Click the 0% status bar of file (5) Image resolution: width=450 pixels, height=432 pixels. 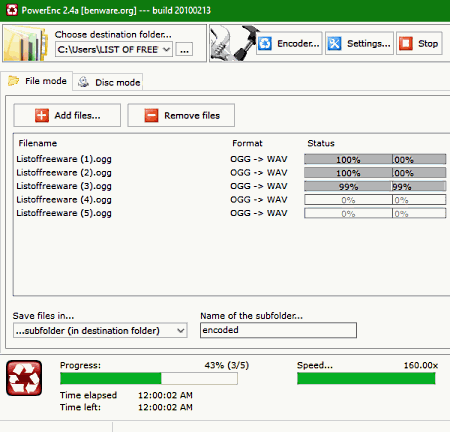(x=375, y=213)
